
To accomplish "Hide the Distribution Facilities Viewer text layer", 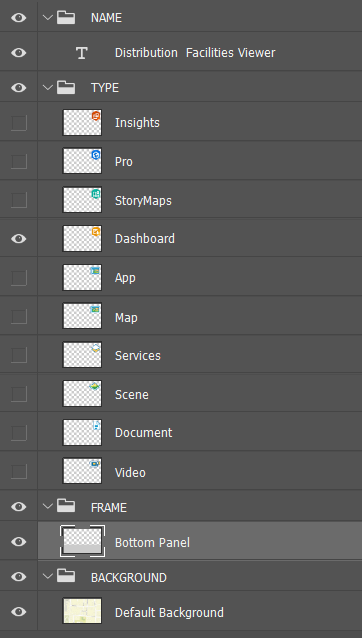I will pyautogui.click(x=19, y=52).
